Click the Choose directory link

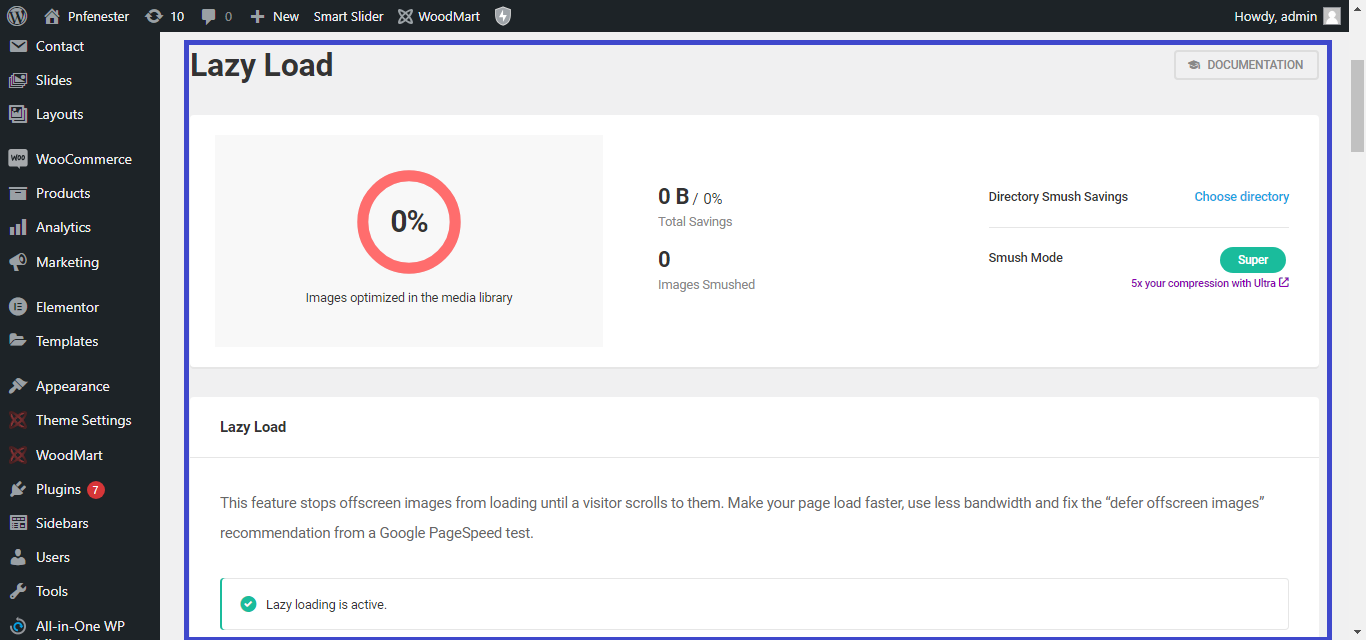click(1241, 197)
